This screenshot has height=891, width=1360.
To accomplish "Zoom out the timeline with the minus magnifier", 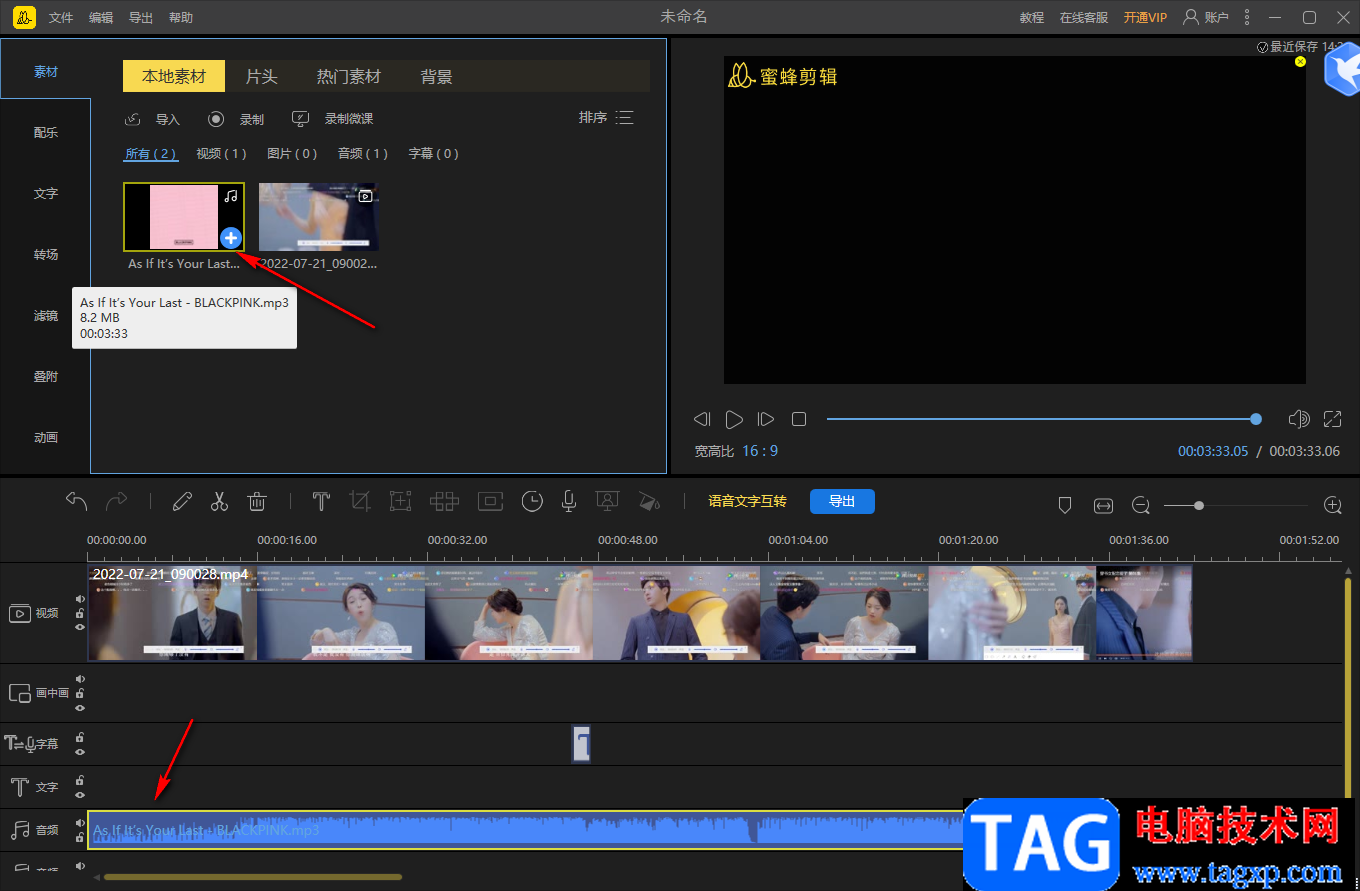I will 1141,506.
